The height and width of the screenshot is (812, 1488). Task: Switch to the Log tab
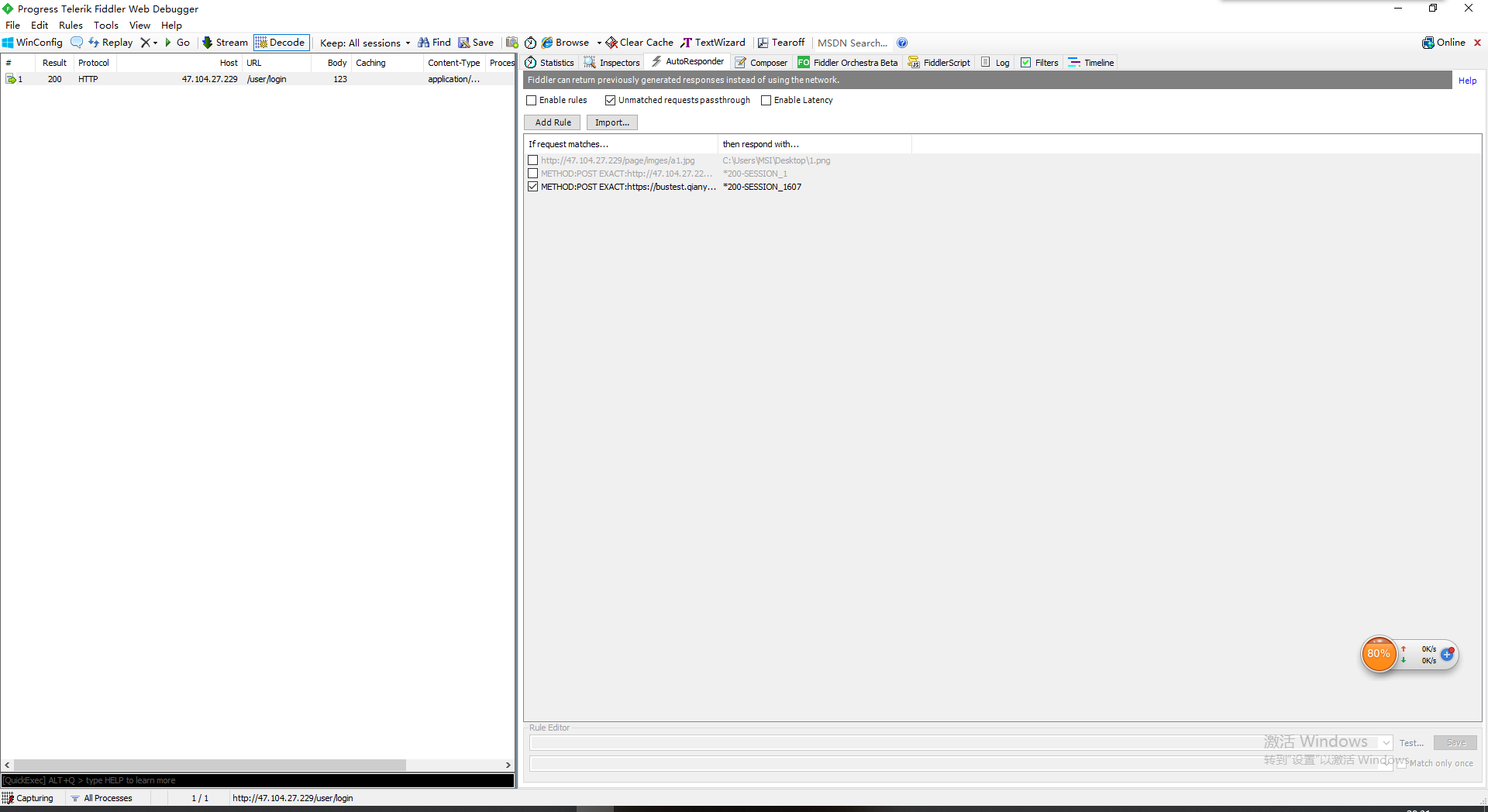(x=995, y=63)
